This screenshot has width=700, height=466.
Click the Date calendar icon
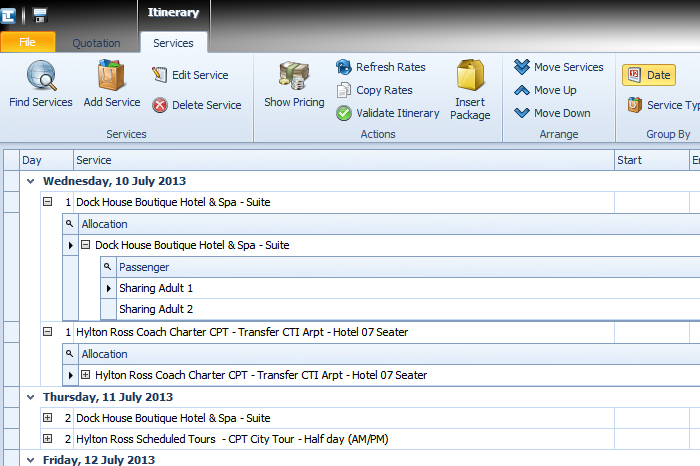click(x=634, y=75)
